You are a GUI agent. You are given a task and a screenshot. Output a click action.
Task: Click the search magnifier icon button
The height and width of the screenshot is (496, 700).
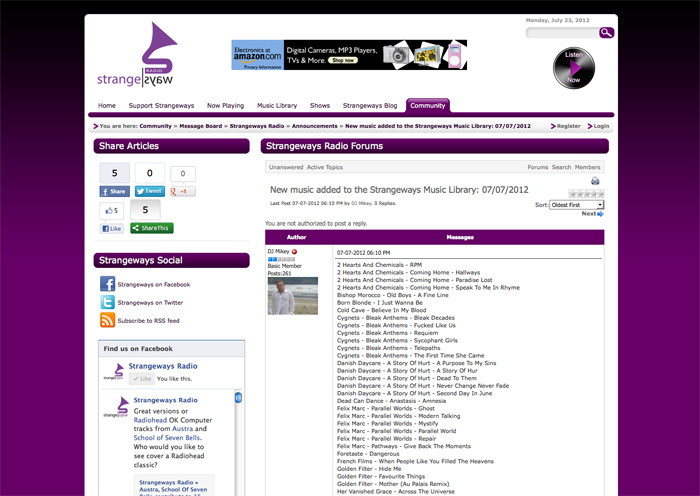pyautogui.click(x=606, y=33)
